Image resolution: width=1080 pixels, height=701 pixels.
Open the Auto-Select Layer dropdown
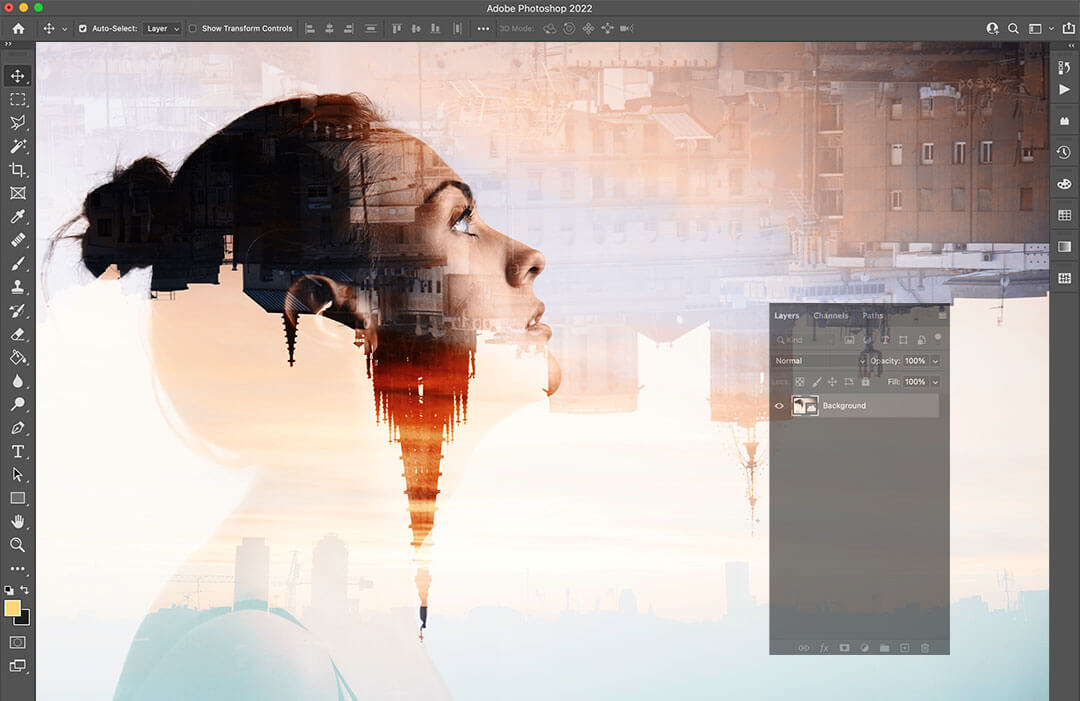point(162,29)
